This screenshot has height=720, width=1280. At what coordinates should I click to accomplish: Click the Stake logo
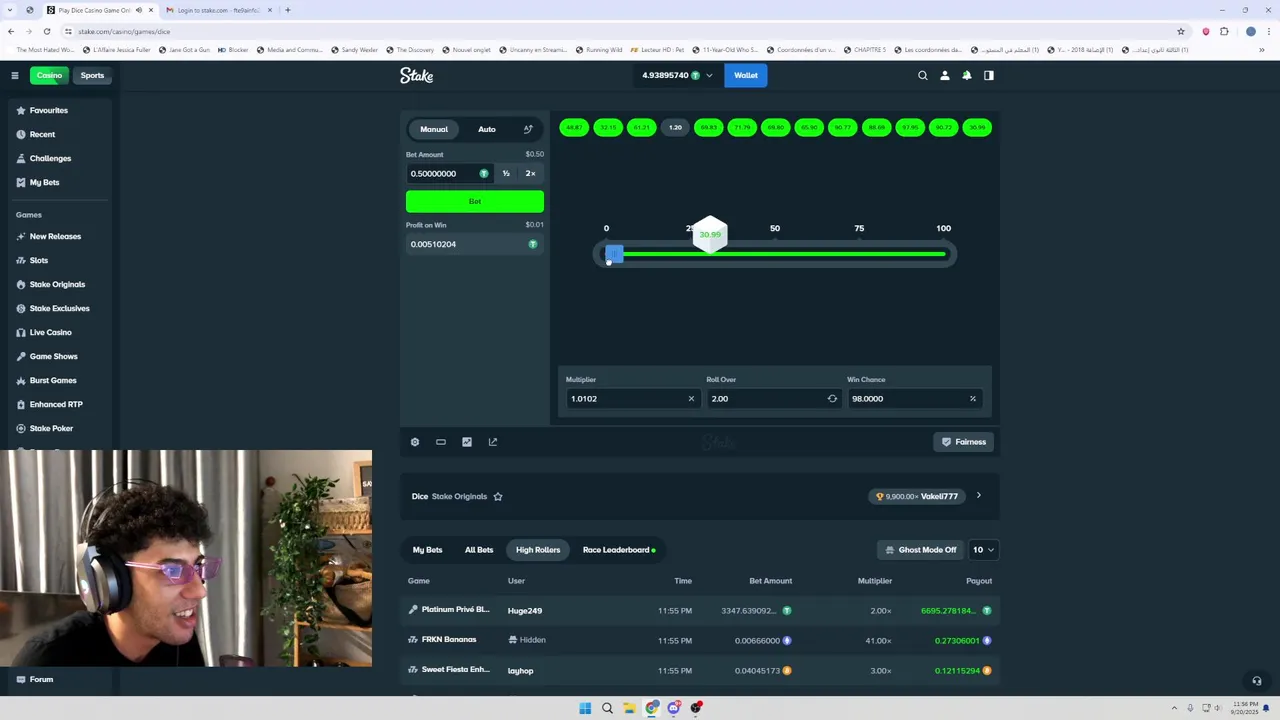pyautogui.click(x=416, y=75)
